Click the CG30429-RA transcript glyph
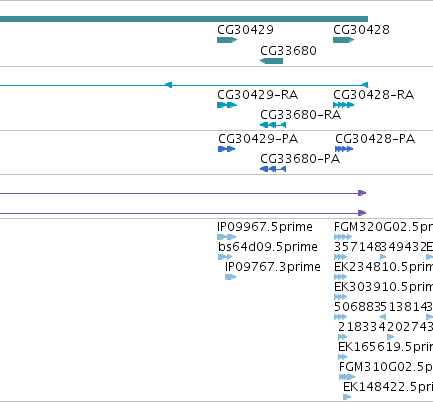433x402 pixels. point(227,105)
